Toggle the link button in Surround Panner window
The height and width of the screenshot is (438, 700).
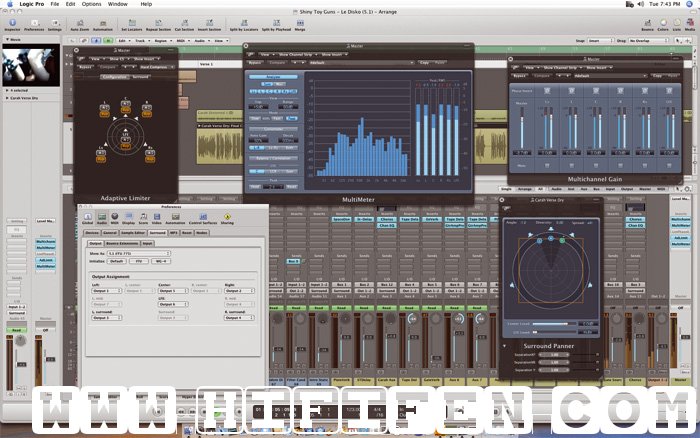507,209
